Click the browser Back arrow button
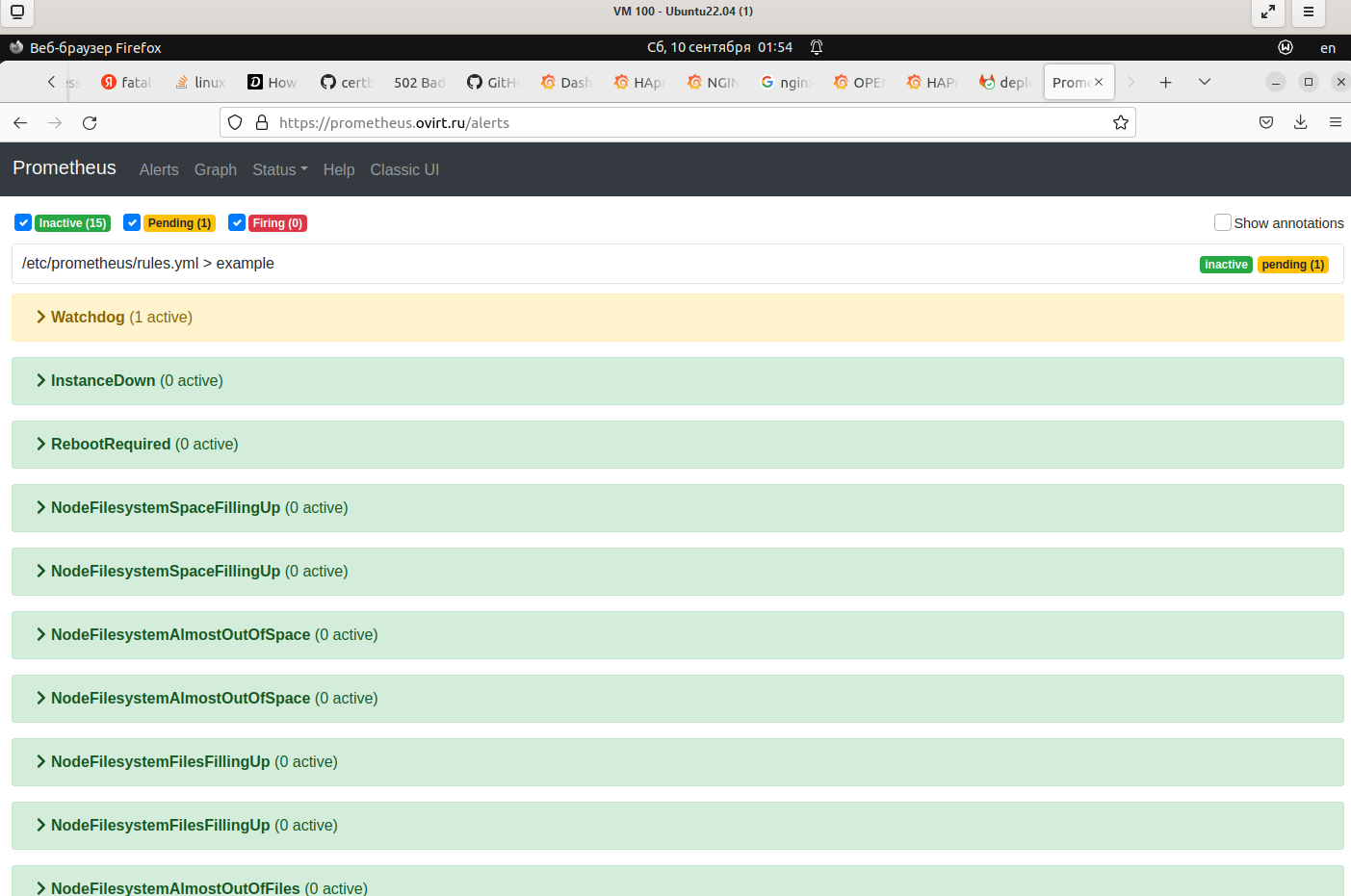 point(20,123)
